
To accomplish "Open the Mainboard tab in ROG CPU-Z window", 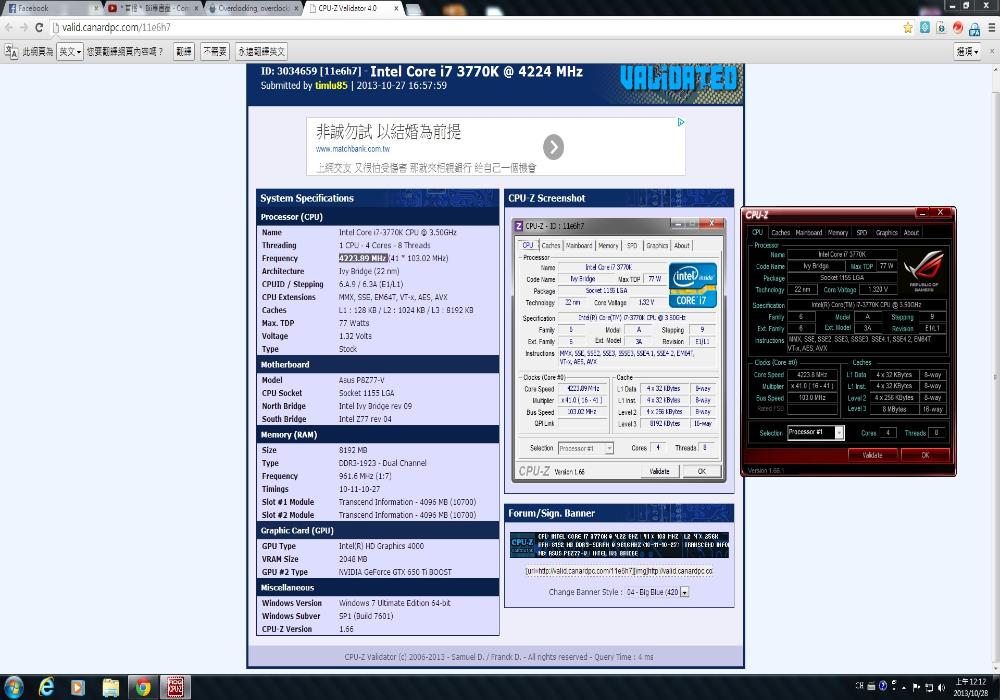I will 809,233.
